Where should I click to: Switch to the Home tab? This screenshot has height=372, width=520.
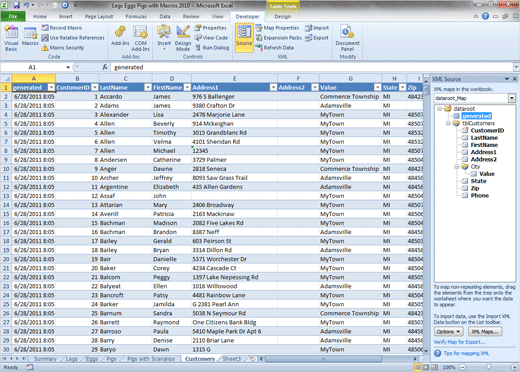[x=40, y=16]
